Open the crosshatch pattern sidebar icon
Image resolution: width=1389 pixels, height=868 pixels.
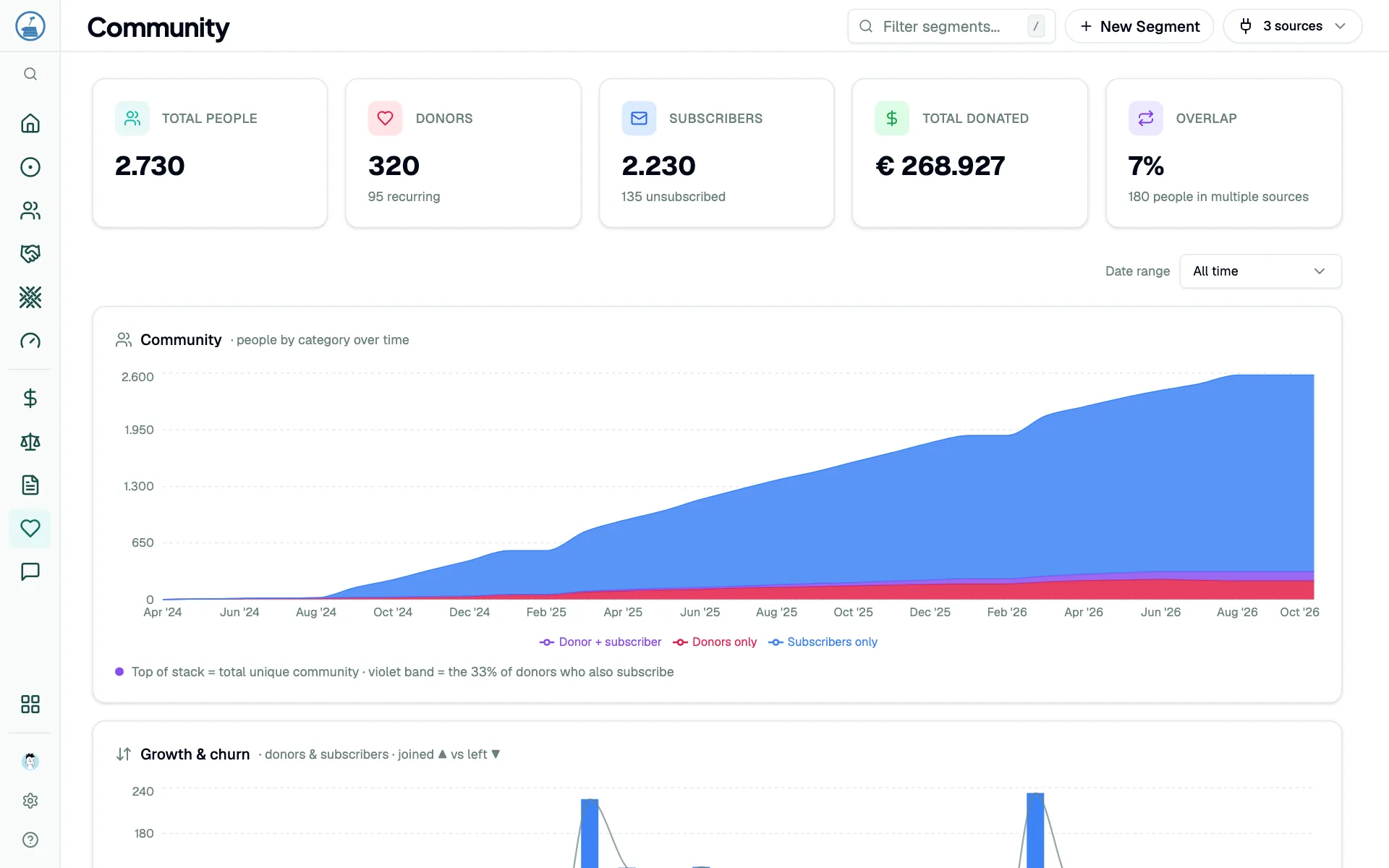pos(30,297)
